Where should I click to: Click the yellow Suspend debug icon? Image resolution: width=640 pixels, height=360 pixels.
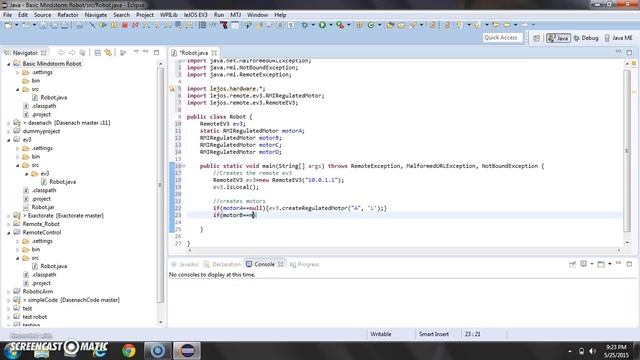(x=114, y=25)
